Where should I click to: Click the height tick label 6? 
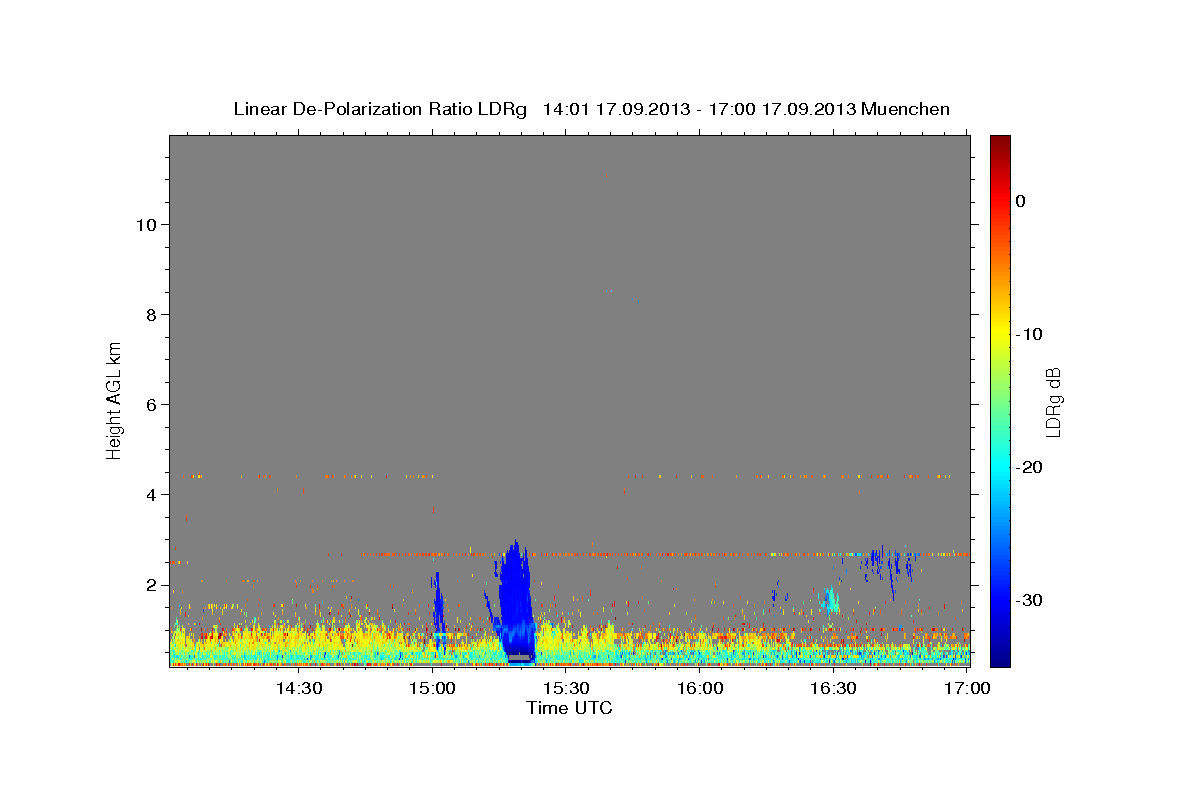152,404
